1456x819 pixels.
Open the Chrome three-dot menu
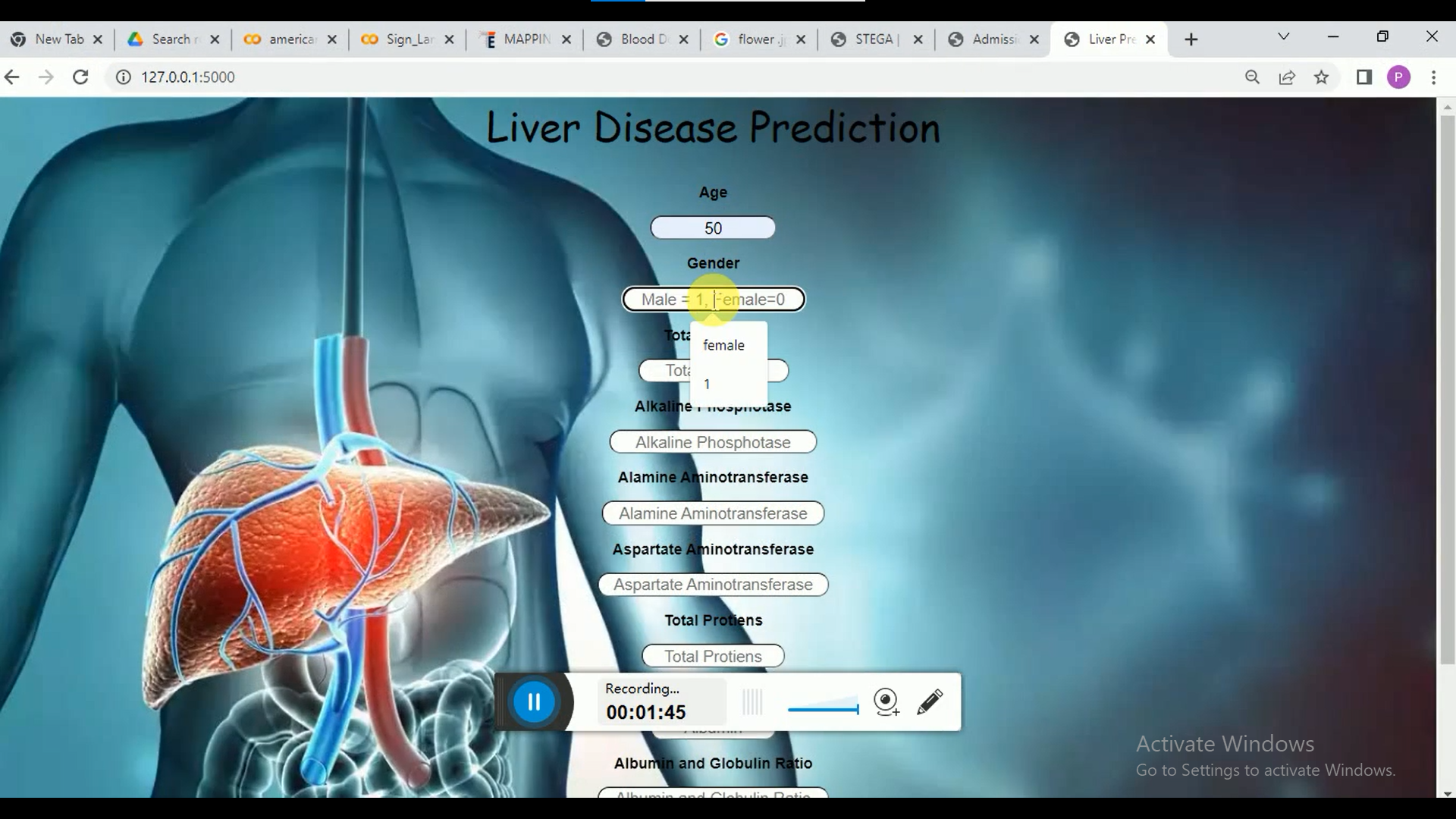[1433, 77]
